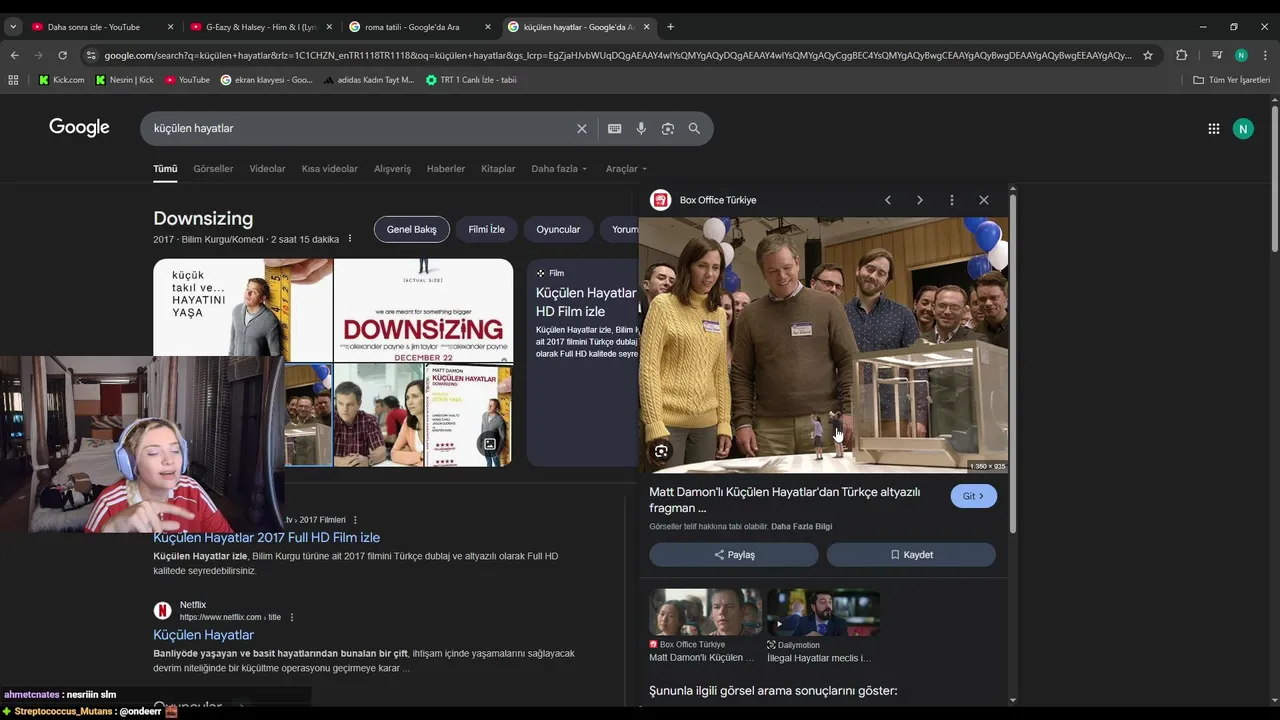The width and height of the screenshot is (1280, 720).
Task: Reload the current page
Action: [63, 55]
